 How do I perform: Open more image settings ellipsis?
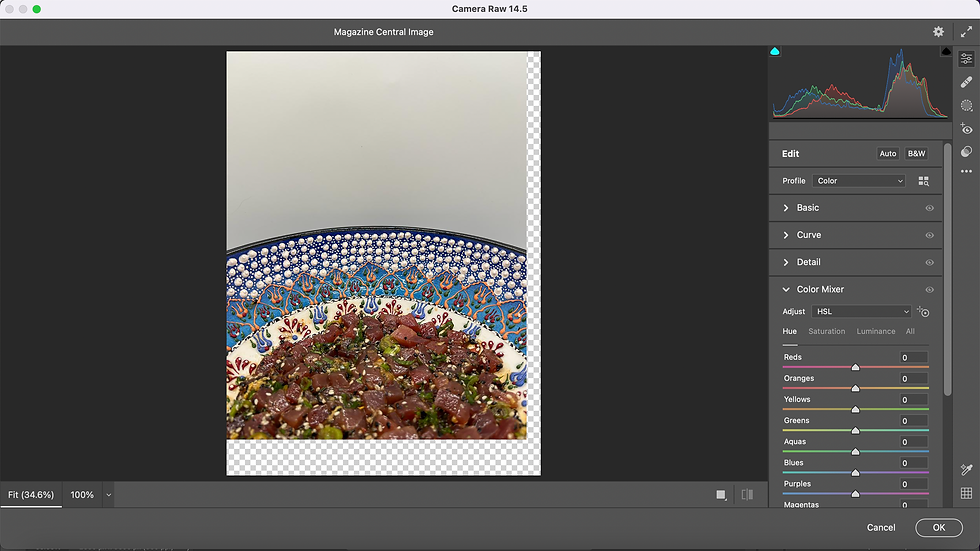click(966, 171)
